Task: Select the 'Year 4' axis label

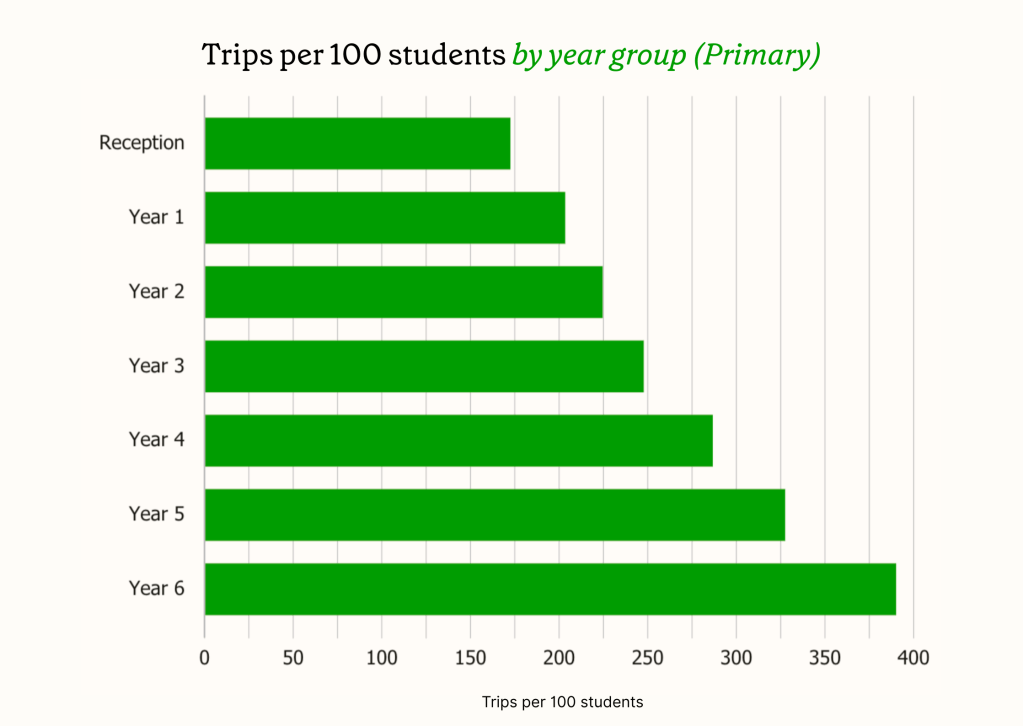Action: pyautogui.click(x=157, y=440)
